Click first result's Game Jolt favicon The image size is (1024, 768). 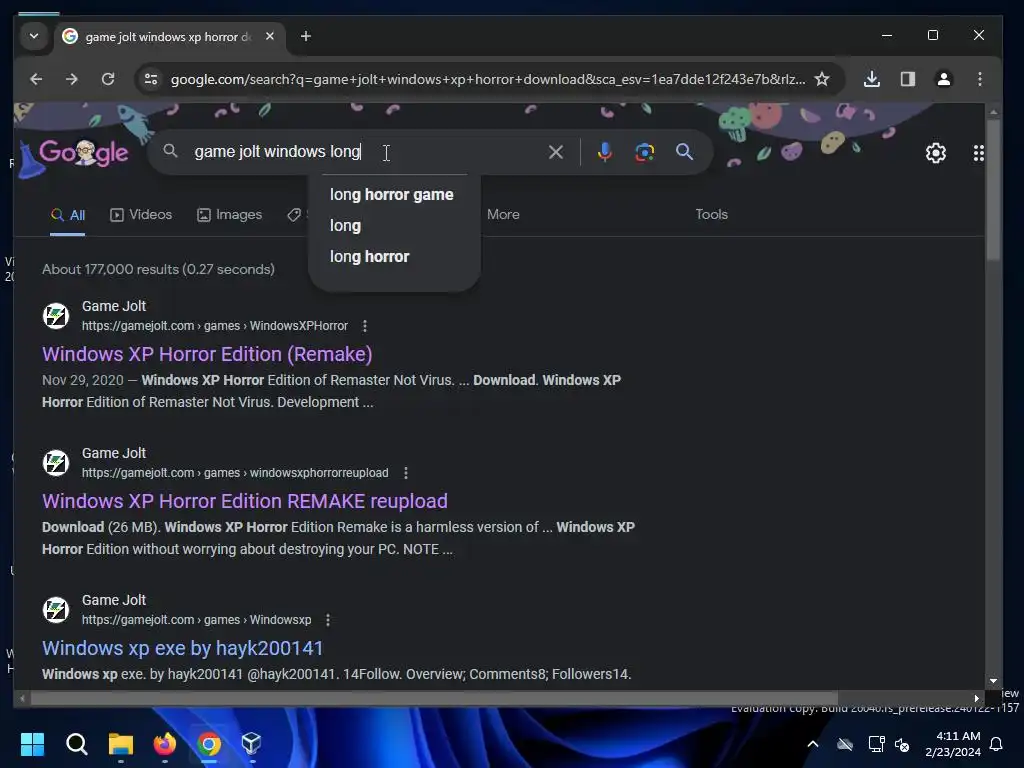pos(56,316)
